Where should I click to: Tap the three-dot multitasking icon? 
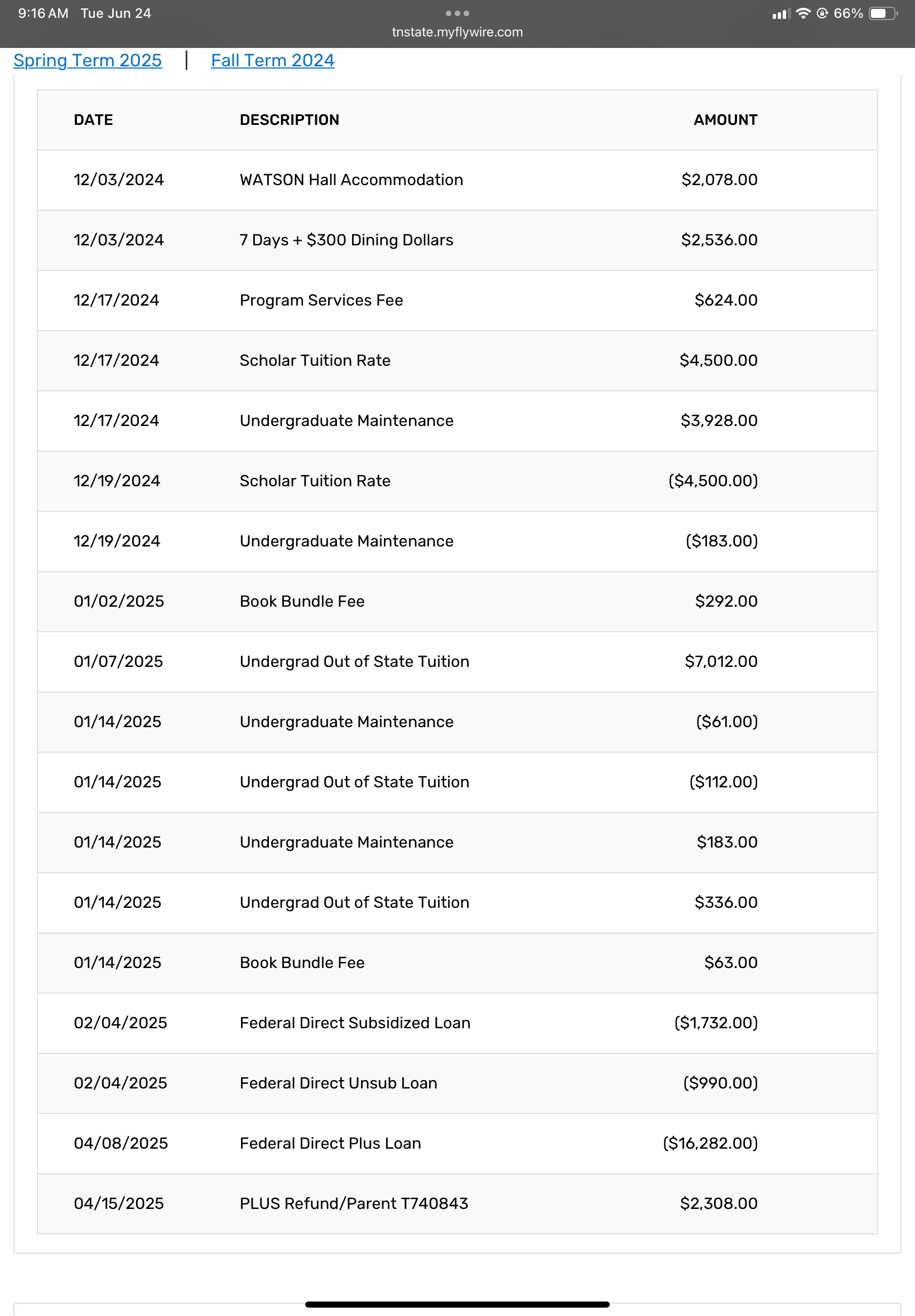point(457,13)
